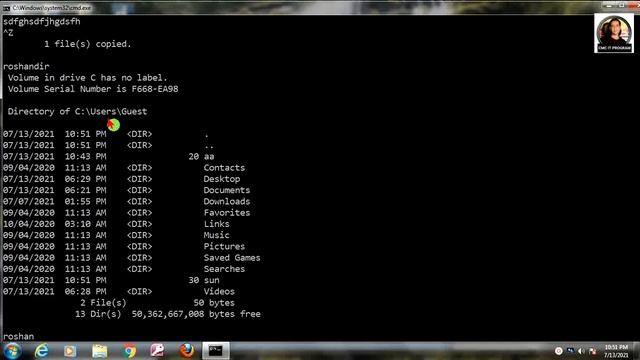Click the '2 File(s)' summary text

coord(103,303)
